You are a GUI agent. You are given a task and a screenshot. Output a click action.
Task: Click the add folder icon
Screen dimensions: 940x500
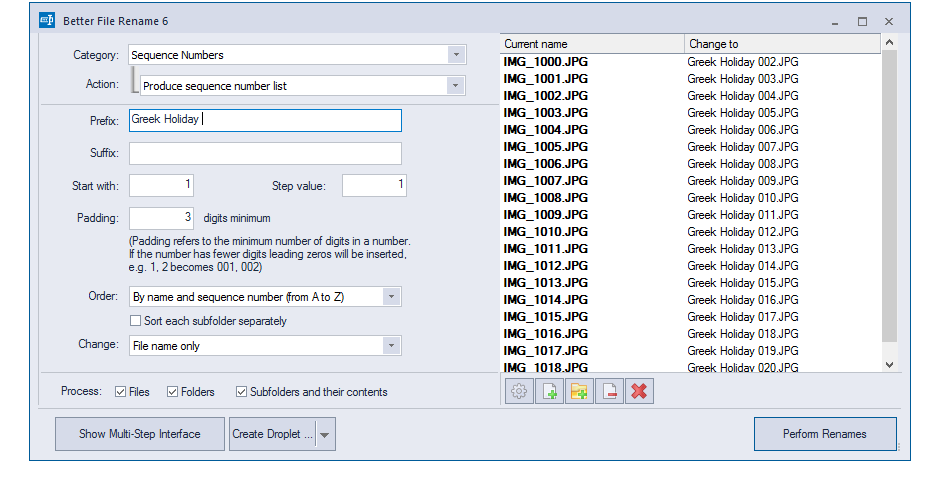[579, 391]
